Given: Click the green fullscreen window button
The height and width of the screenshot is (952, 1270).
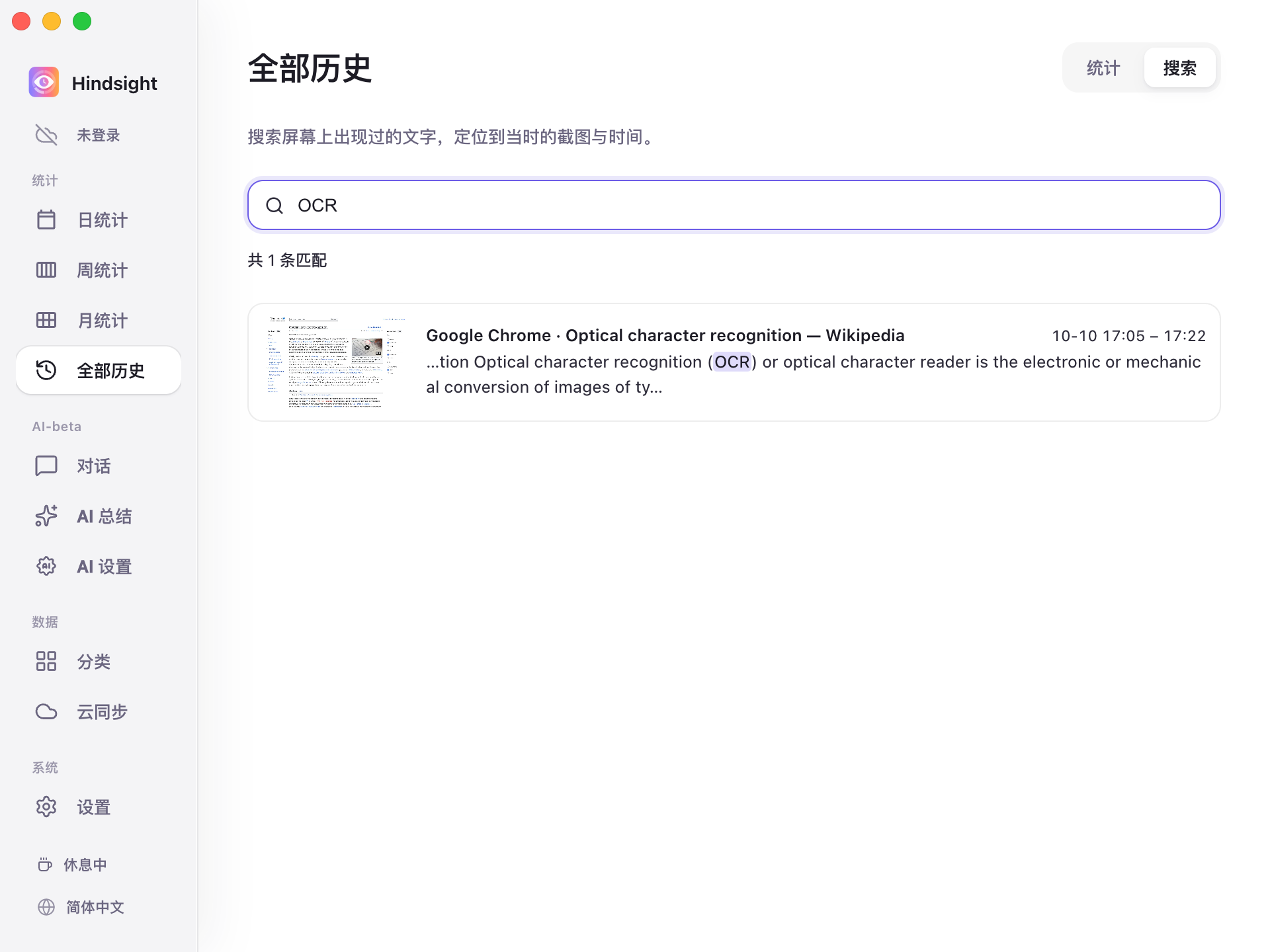Looking at the screenshot, I should [x=82, y=21].
